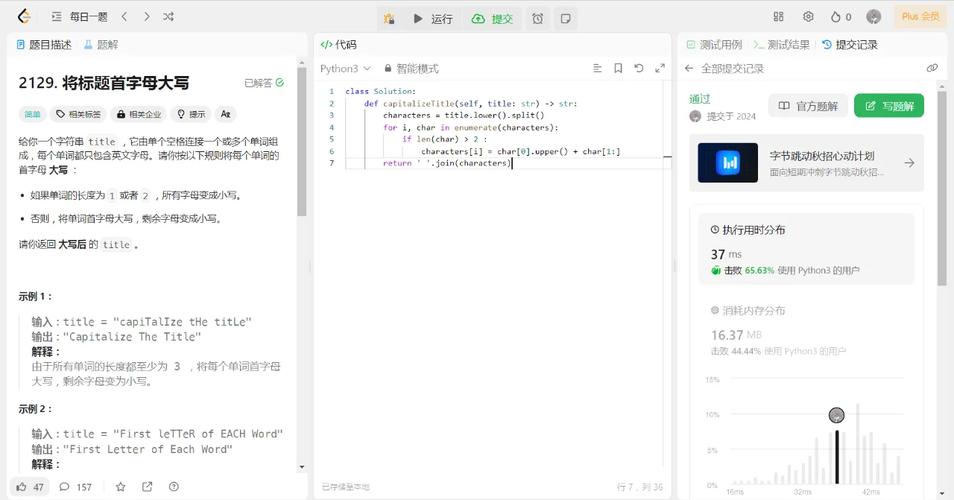Like the problem thumbs-up 47

pyautogui.click(x=30, y=487)
